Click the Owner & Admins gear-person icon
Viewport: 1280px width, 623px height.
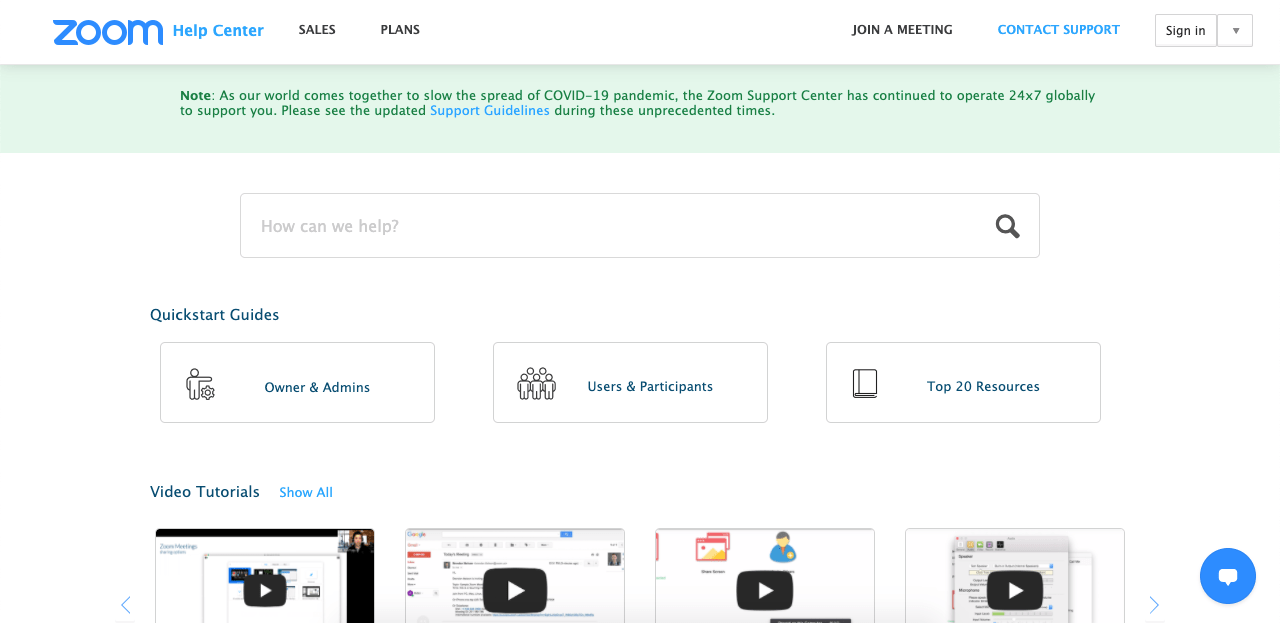click(200, 384)
